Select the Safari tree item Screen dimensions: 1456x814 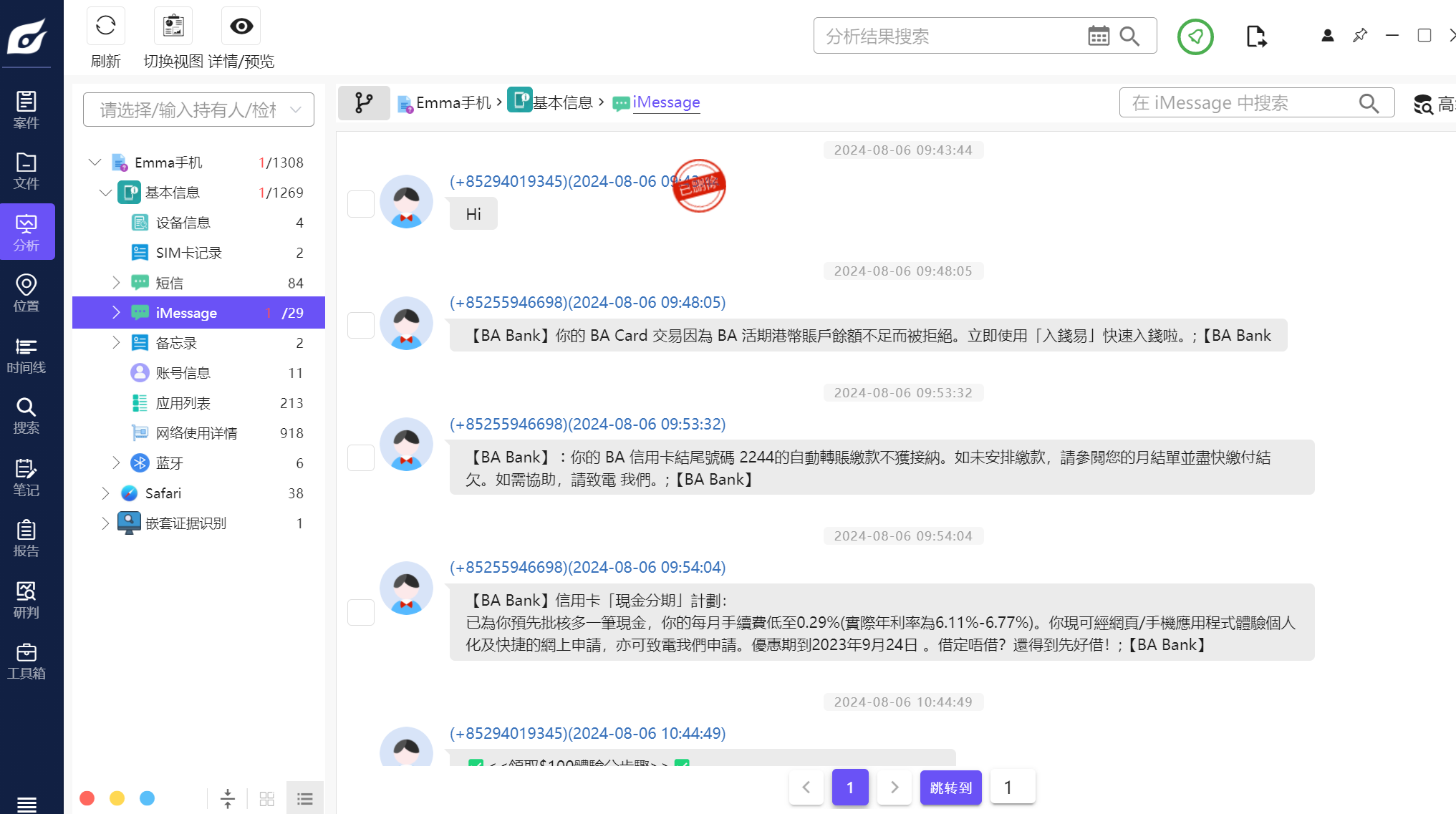(163, 493)
